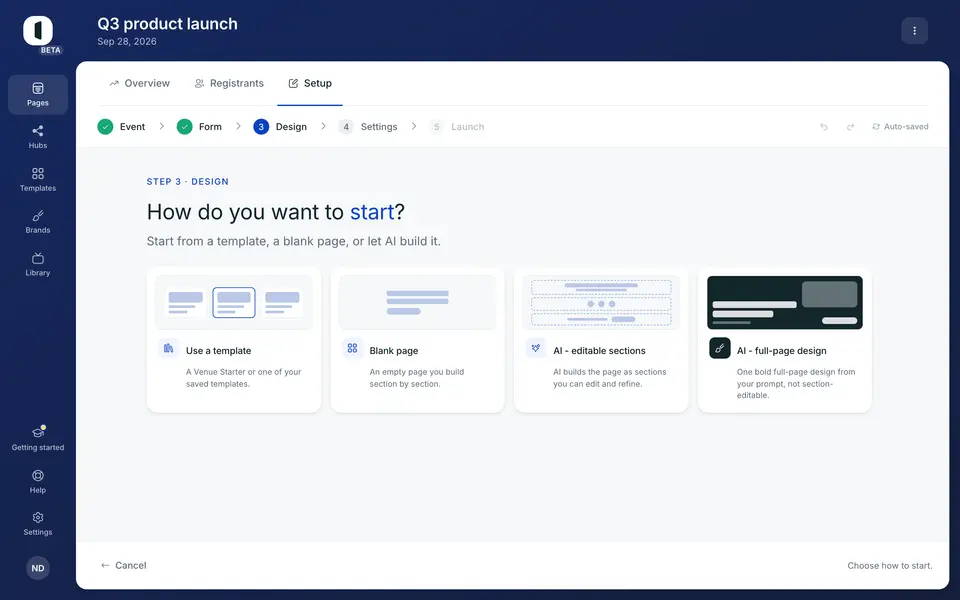Screen dimensions: 960x600
Task: Choose the Use a template card
Action: point(234,340)
